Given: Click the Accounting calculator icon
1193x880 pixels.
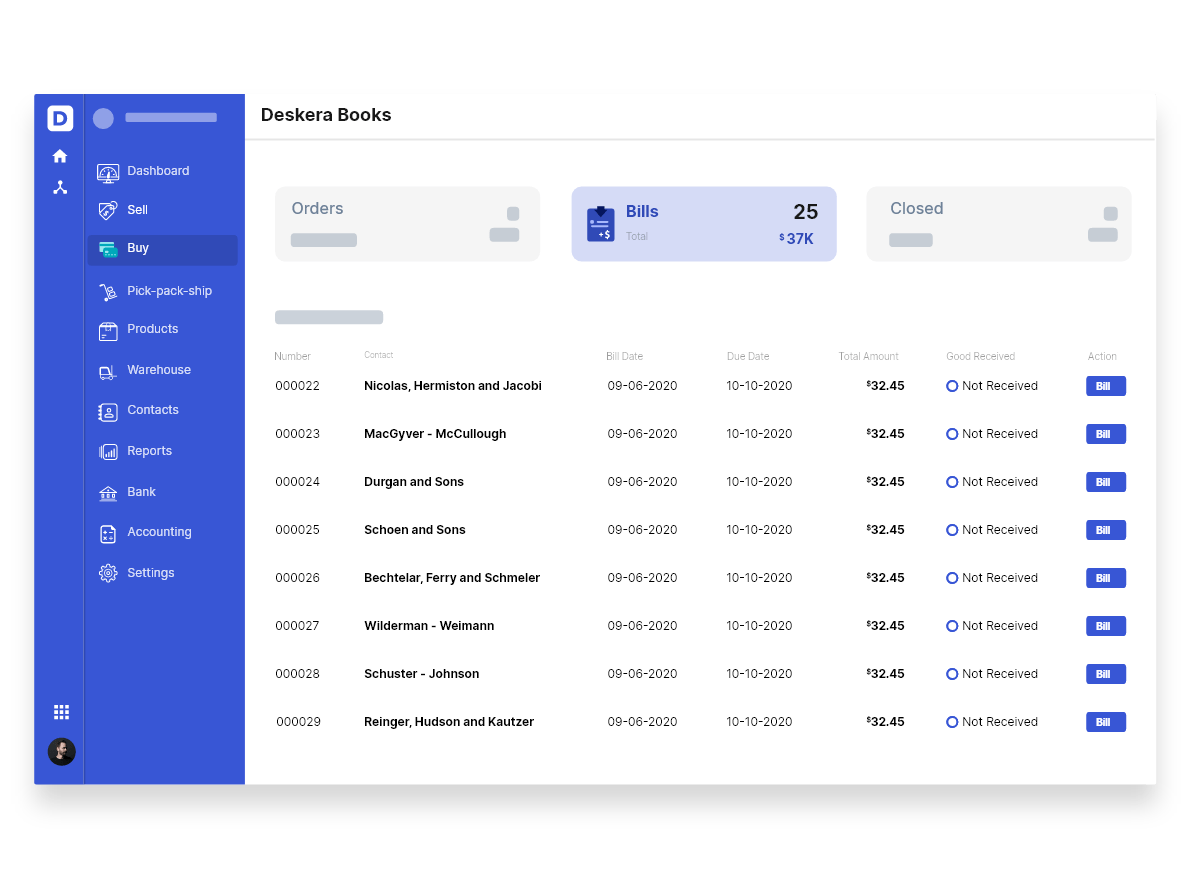Looking at the screenshot, I should tap(108, 534).
